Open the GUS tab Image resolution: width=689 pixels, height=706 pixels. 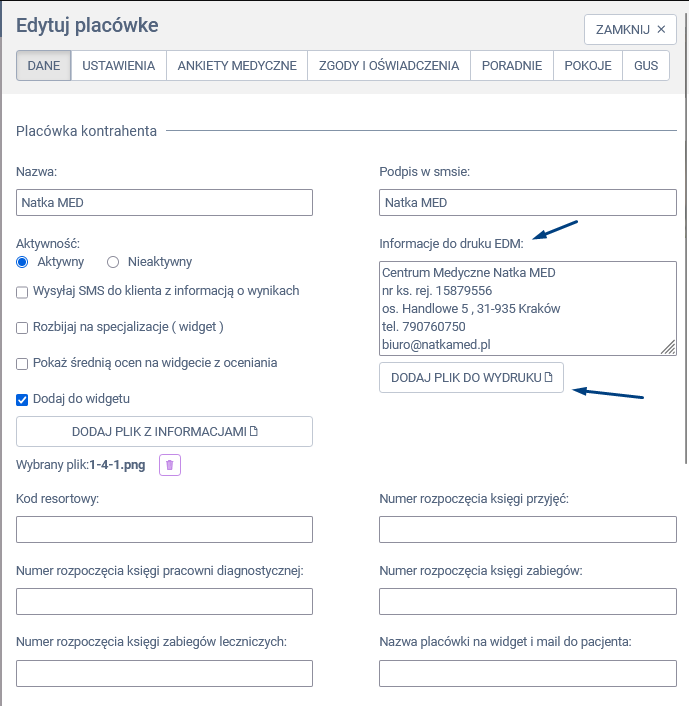coord(645,66)
